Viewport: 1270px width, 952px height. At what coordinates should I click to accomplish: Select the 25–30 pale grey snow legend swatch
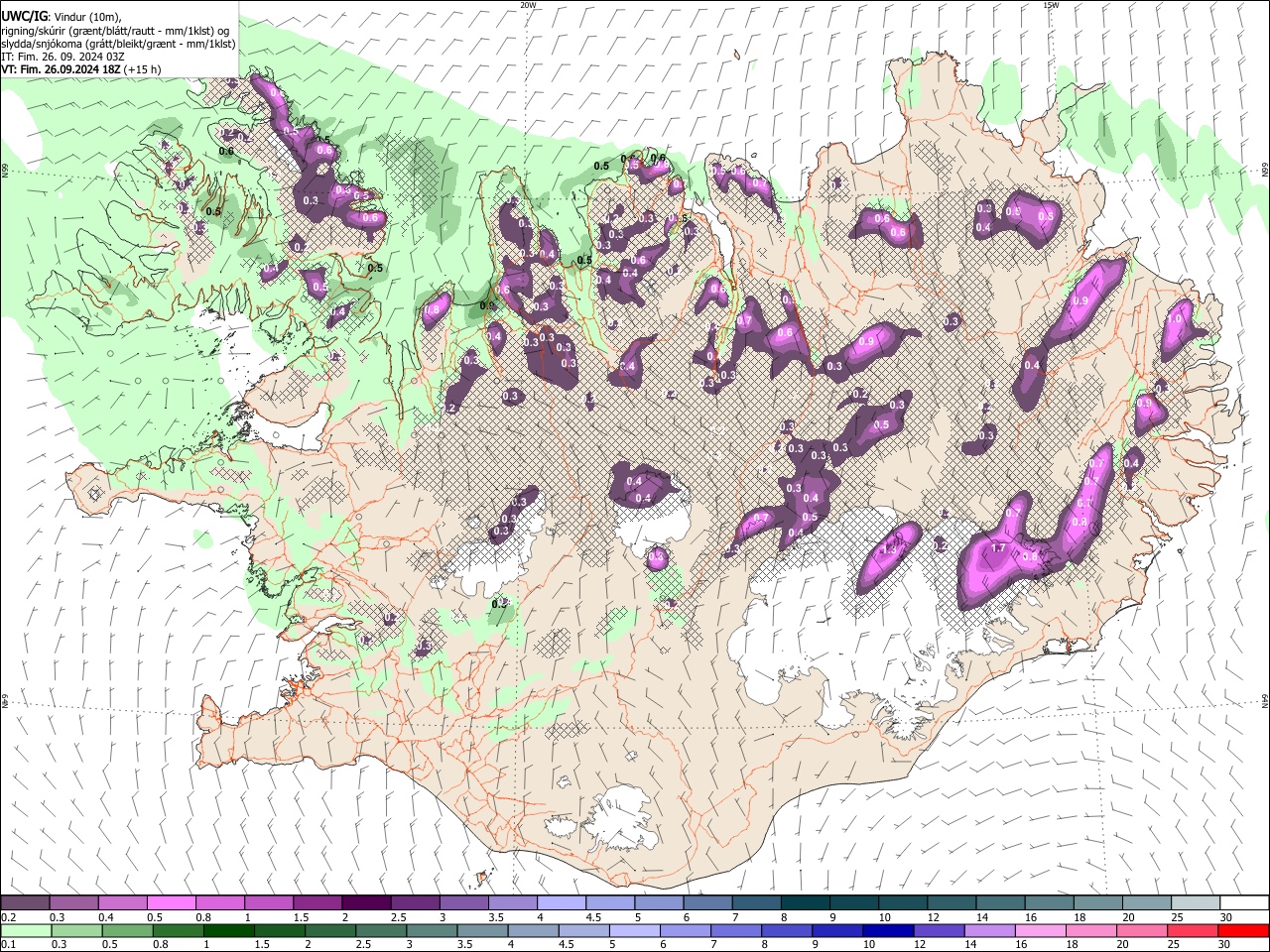[1195, 903]
